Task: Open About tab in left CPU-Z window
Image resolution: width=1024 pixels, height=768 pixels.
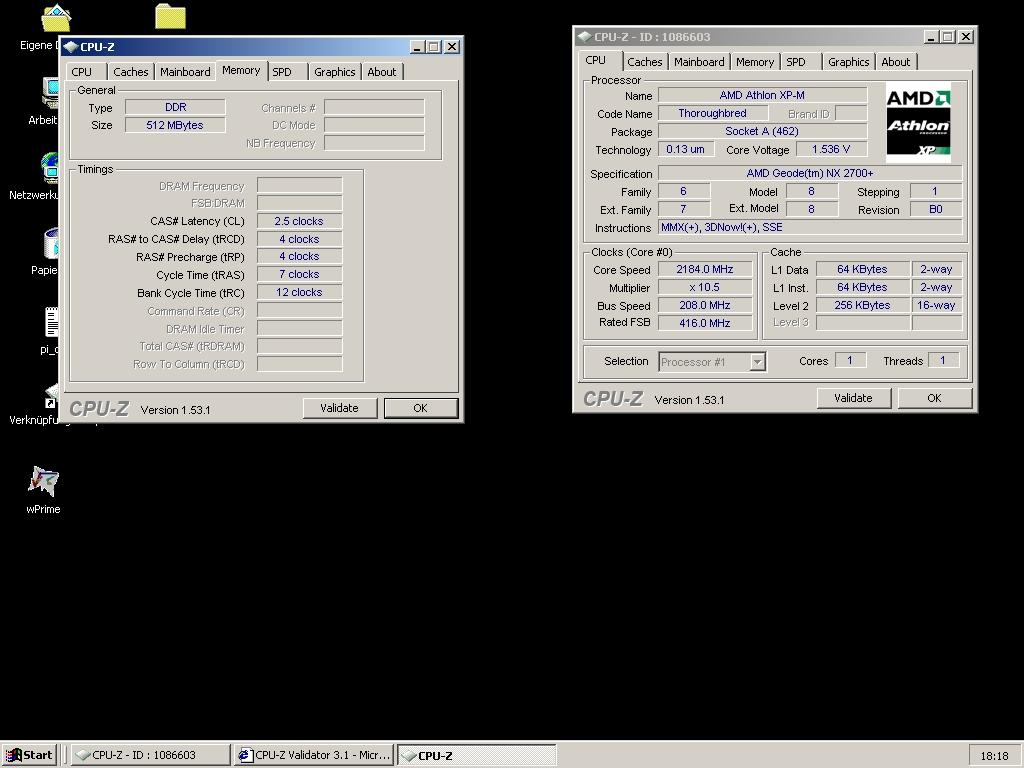Action: click(381, 72)
